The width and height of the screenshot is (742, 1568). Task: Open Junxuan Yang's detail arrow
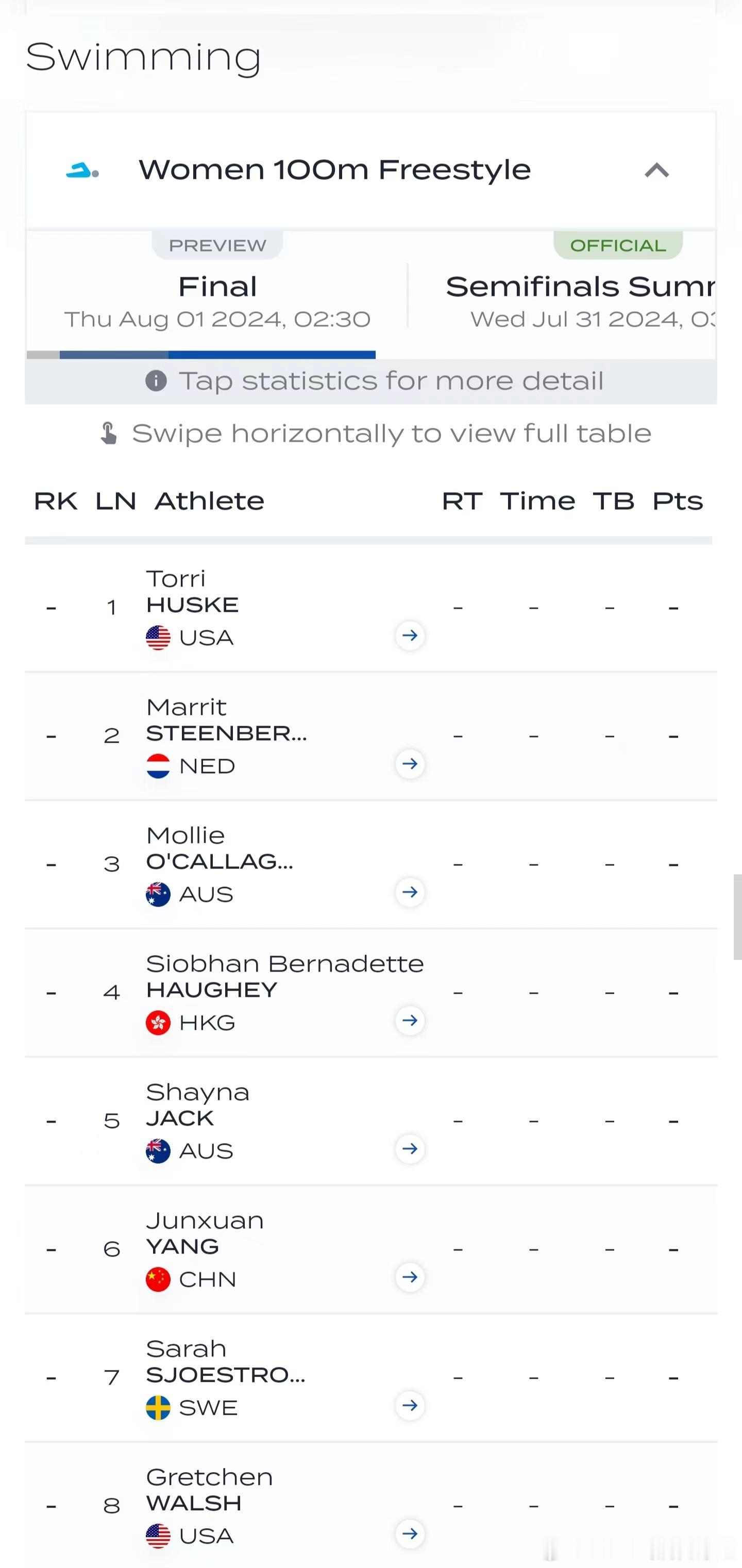(x=410, y=1277)
